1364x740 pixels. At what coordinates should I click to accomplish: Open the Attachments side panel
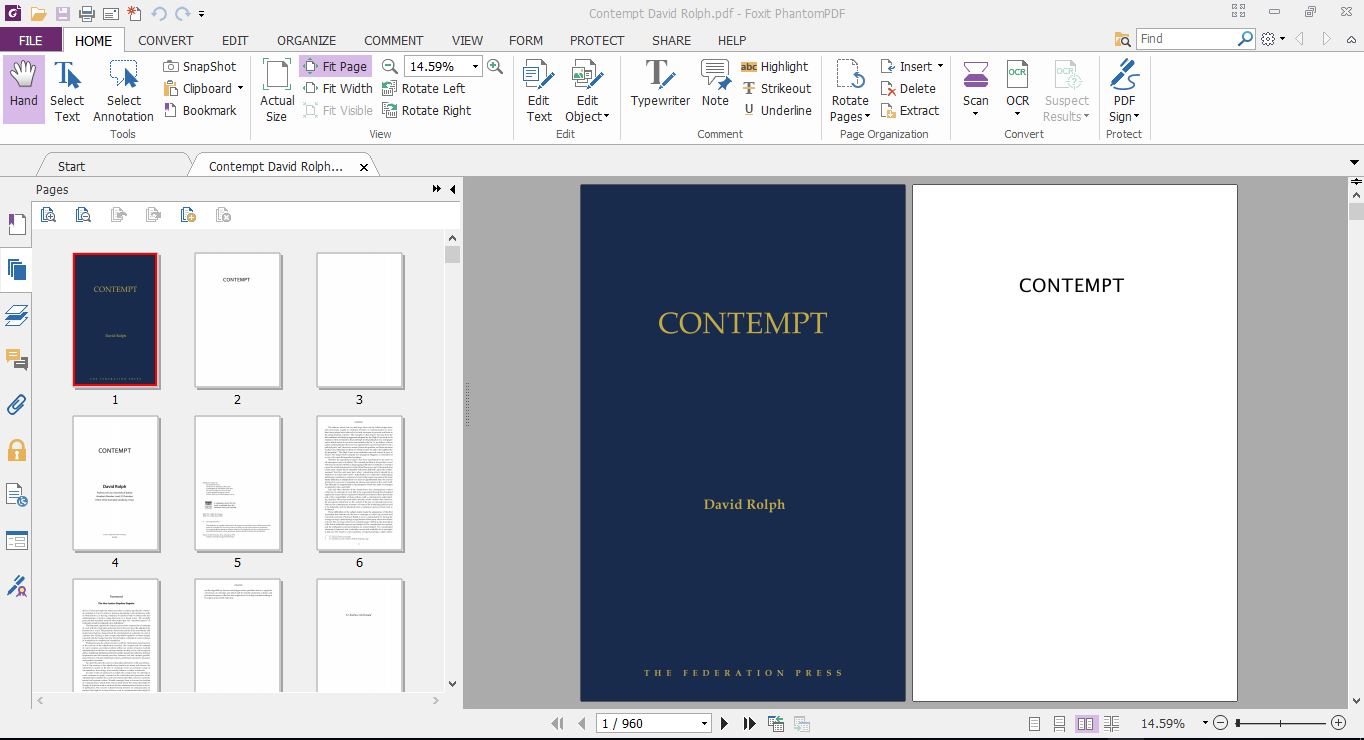coord(16,405)
